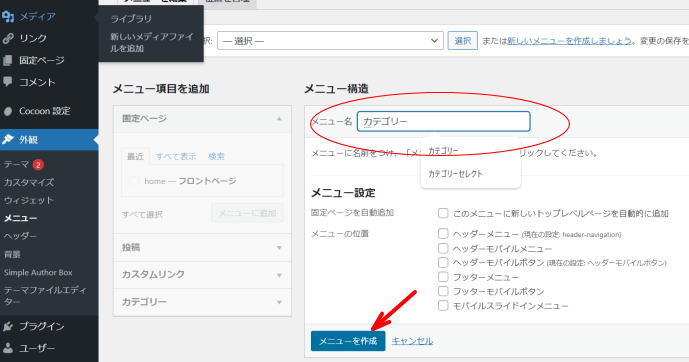The image size is (689, 362).
Task: Open カスタマイズ under 外観
Action: pyautogui.click(x=29, y=182)
